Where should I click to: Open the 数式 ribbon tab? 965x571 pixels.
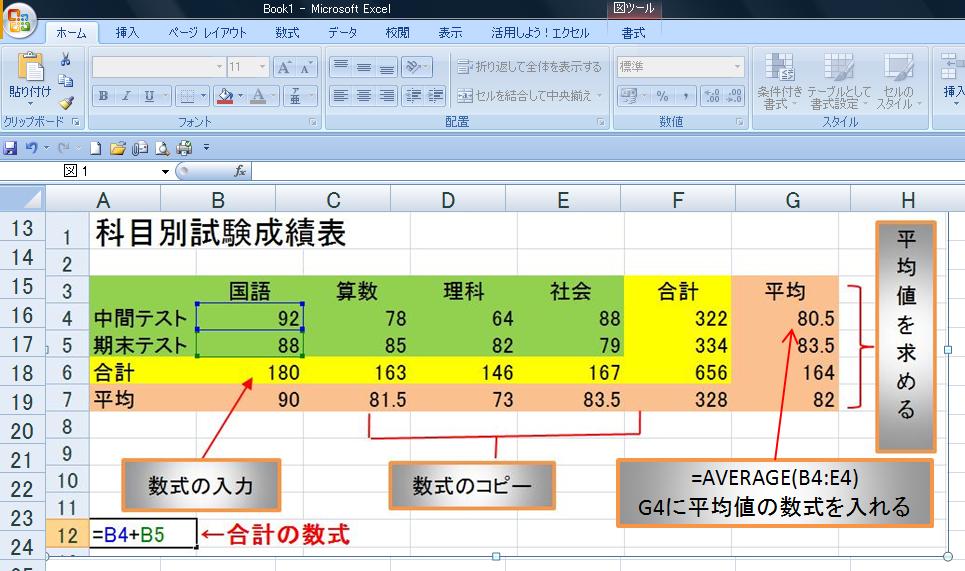pyautogui.click(x=287, y=33)
